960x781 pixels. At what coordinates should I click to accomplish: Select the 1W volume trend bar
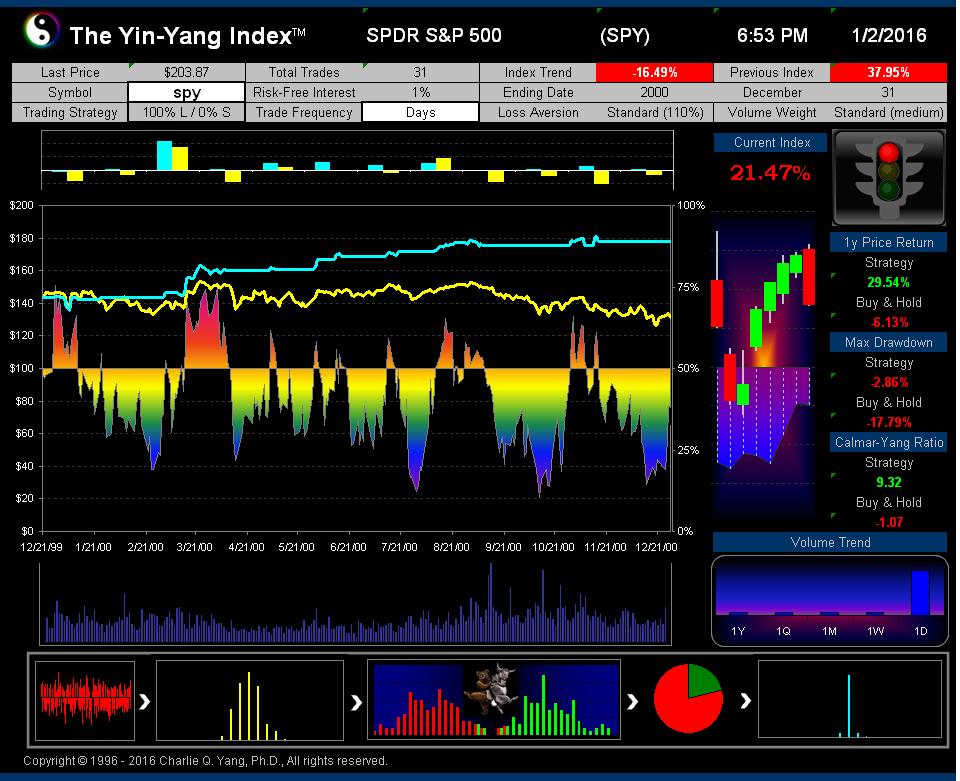875,613
